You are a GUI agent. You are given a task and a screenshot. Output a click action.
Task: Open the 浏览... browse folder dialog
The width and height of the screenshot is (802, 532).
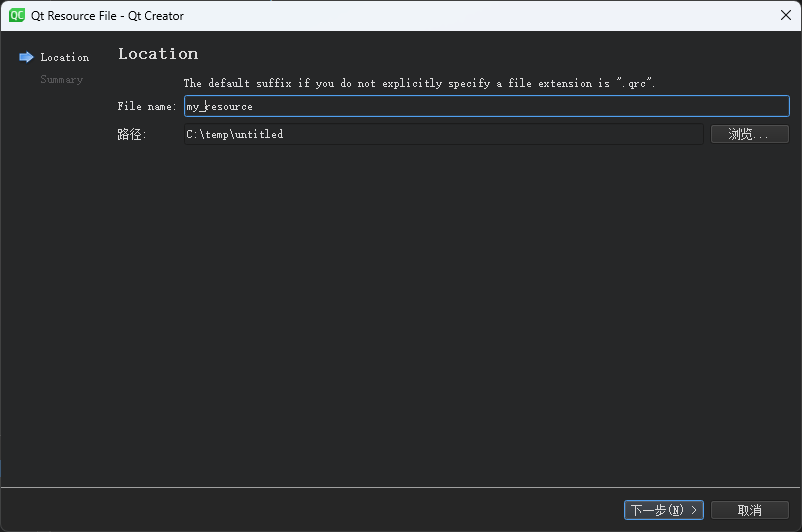(749, 134)
